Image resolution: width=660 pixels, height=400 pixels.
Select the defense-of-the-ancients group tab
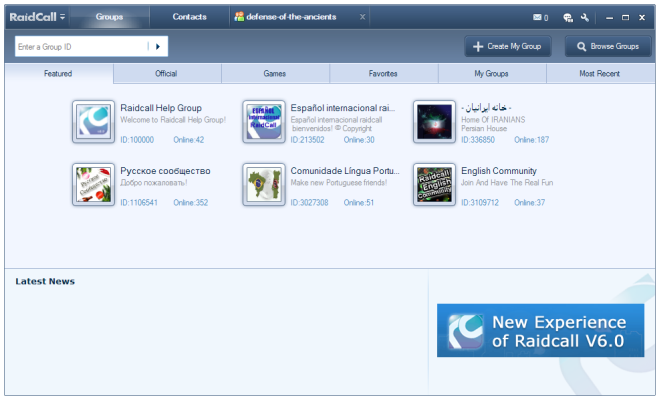(291, 17)
